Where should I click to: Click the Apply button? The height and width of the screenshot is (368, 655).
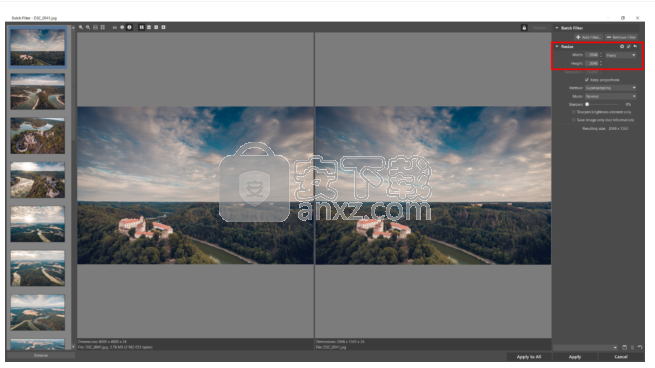click(575, 357)
